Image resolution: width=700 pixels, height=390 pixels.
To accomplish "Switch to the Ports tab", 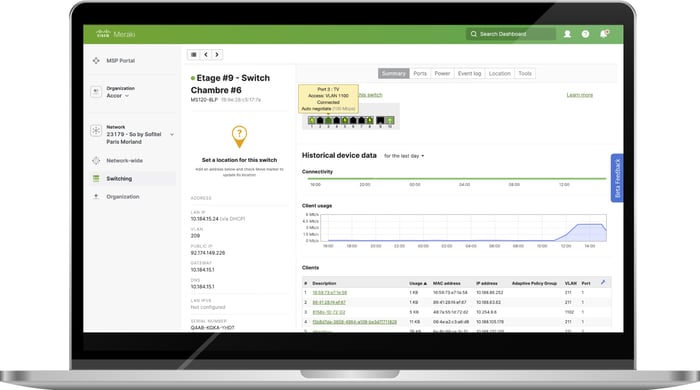I will pos(420,73).
